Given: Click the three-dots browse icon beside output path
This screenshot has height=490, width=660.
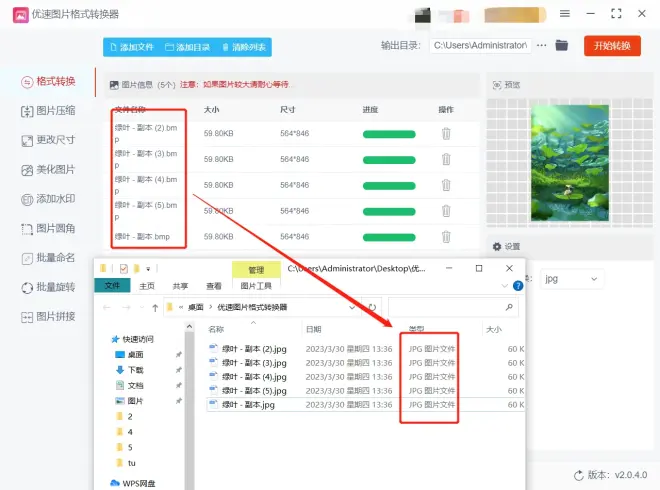Looking at the screenshot, I should coord(542,46).
